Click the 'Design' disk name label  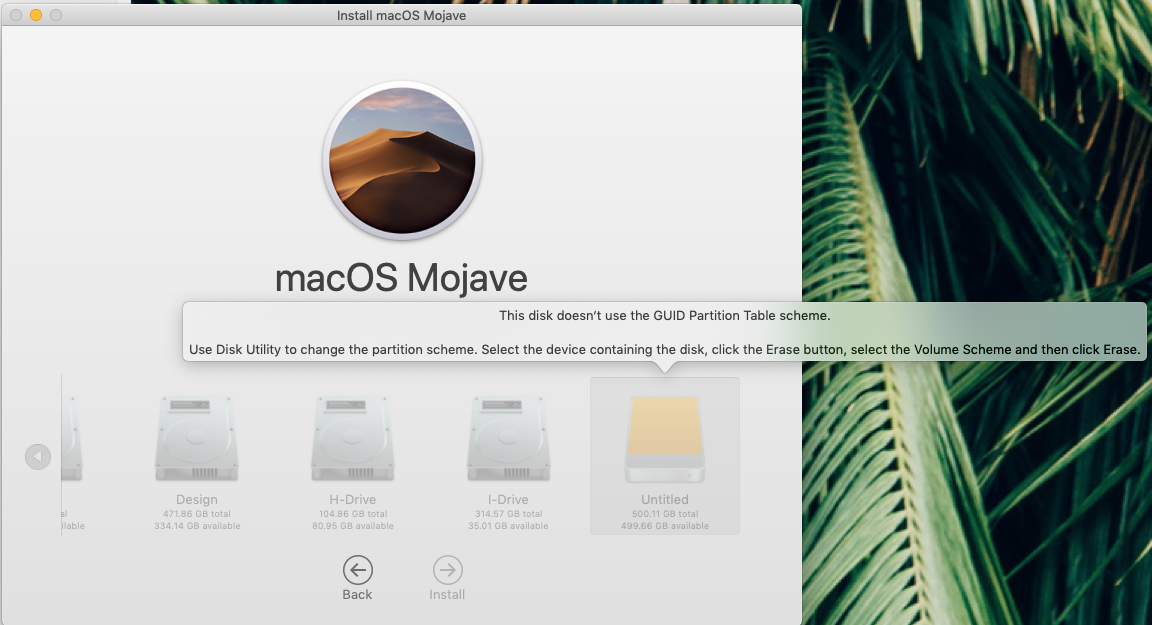pyautogui.click(x=197, y=499)
